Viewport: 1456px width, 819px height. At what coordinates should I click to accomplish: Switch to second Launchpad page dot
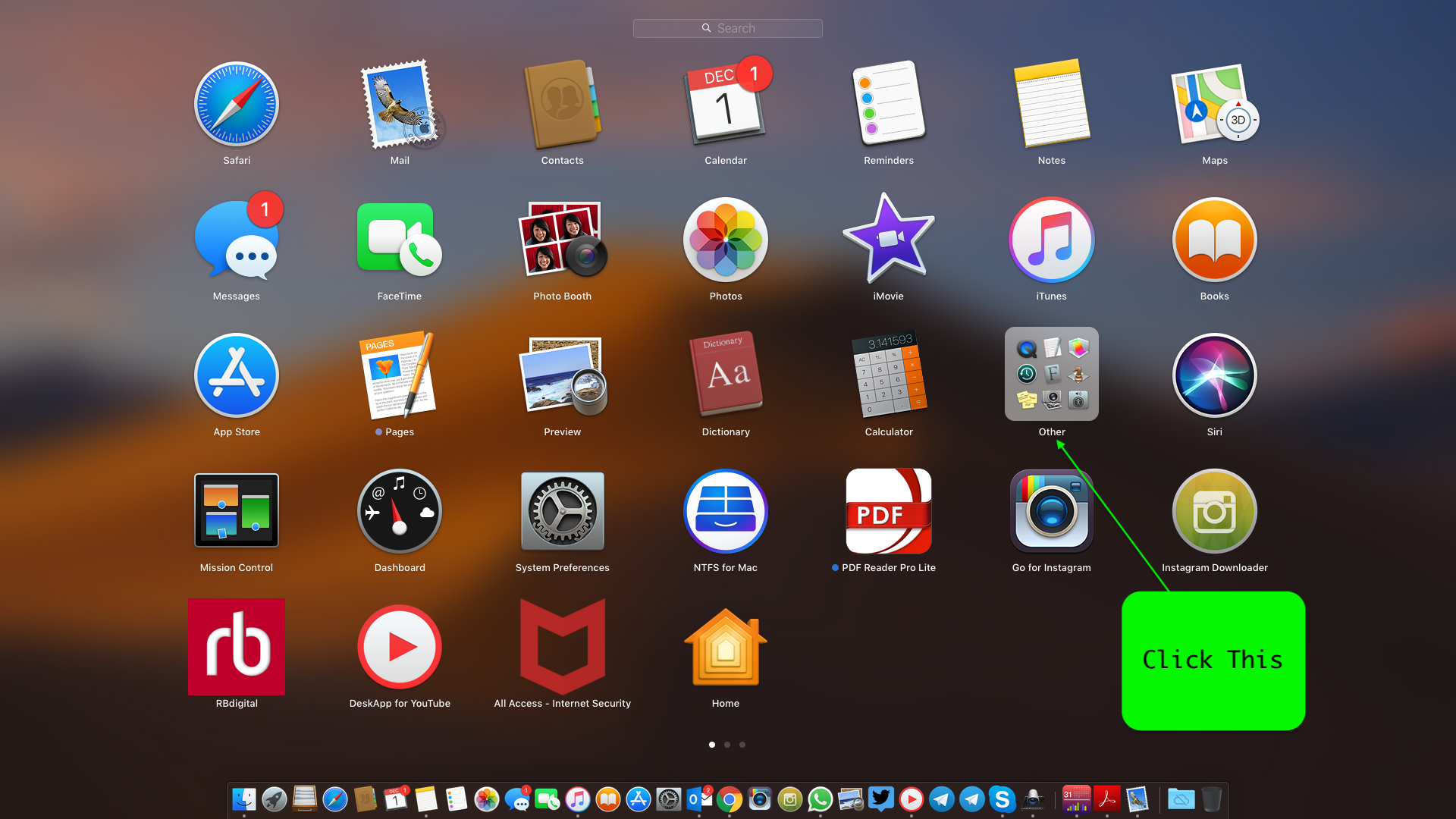point(727,745)
